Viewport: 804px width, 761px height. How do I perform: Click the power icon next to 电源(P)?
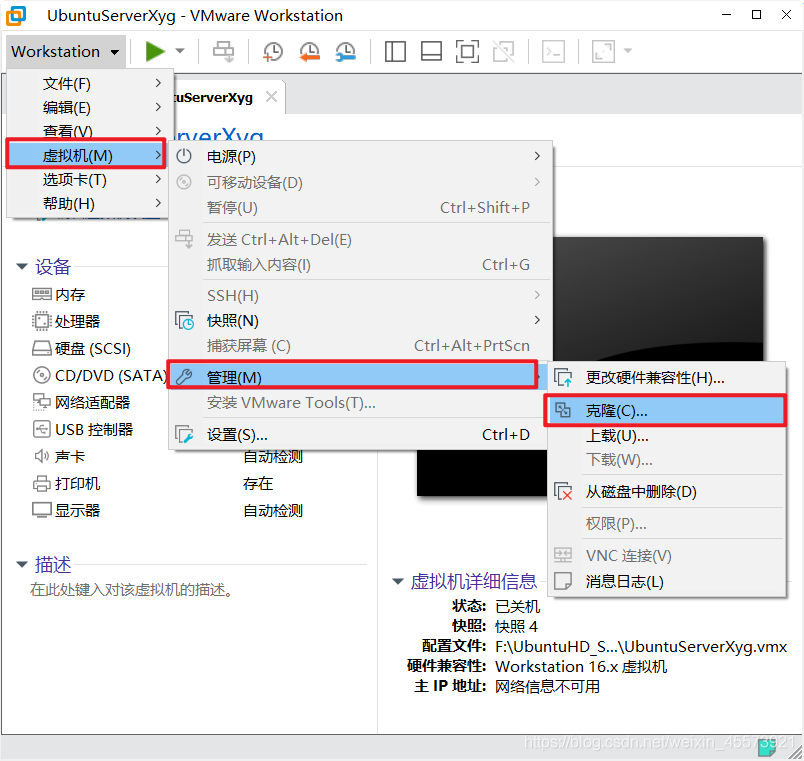pyautogui.click(x=184, y=156)
